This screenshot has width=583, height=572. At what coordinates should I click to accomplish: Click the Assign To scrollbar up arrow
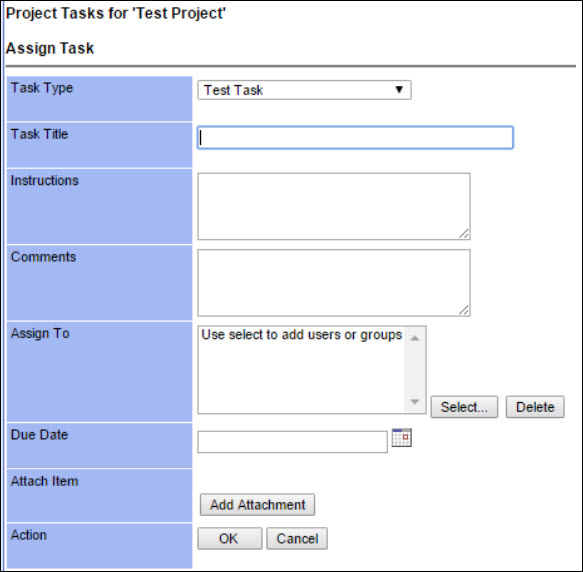415,338
